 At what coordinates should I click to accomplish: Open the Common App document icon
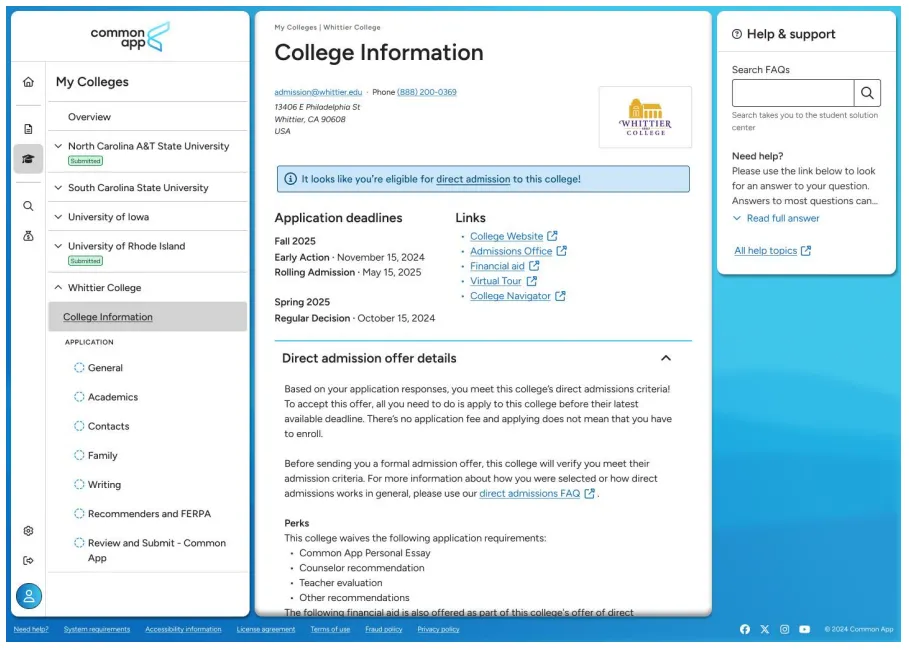[28, 129]
